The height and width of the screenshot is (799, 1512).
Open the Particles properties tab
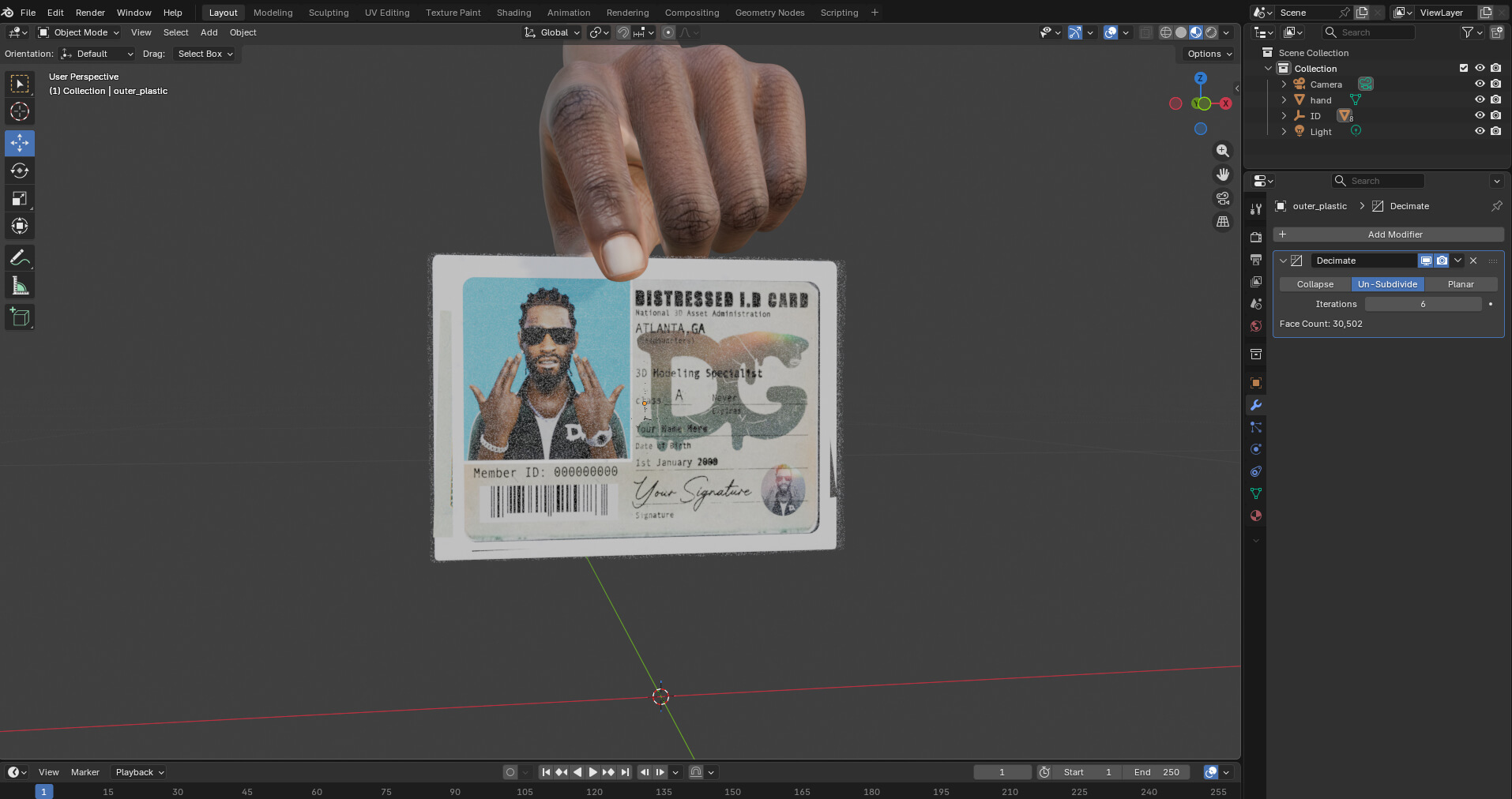click(x=1256, y=427)
